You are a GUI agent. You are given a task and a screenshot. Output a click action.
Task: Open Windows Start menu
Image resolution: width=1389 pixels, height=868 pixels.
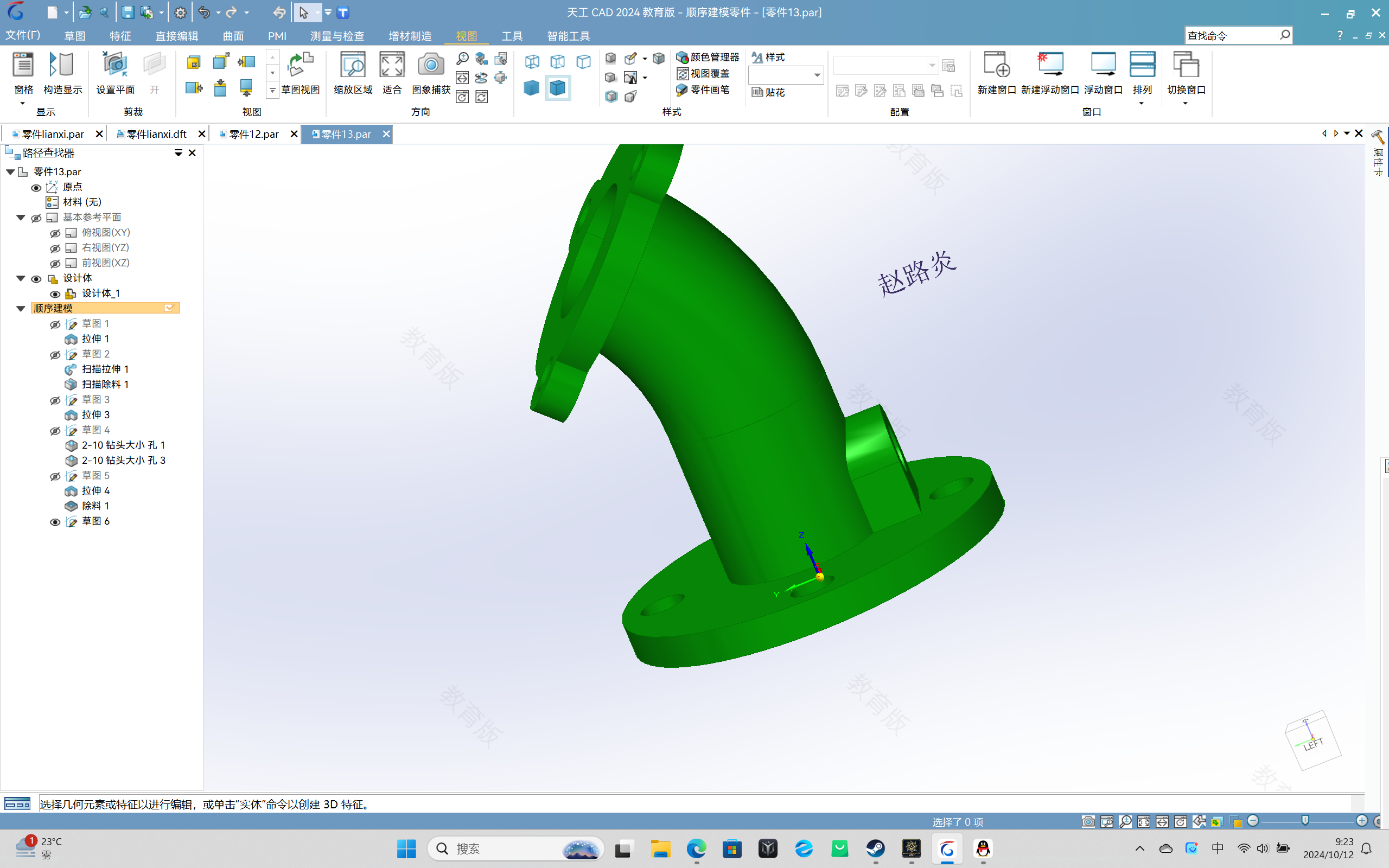point(406,848)
